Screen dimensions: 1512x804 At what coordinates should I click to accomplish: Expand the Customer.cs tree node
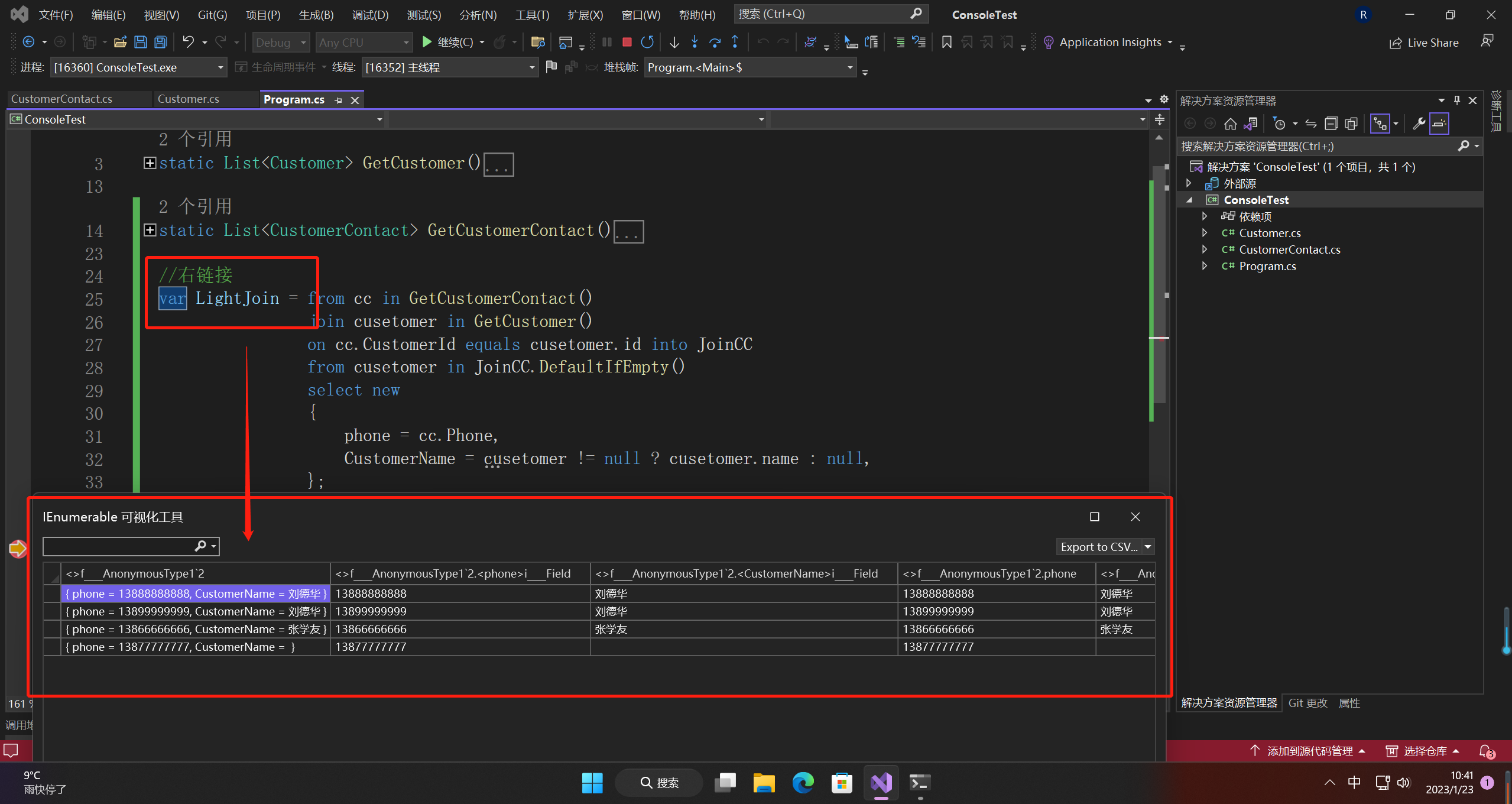click(1204, 233)
